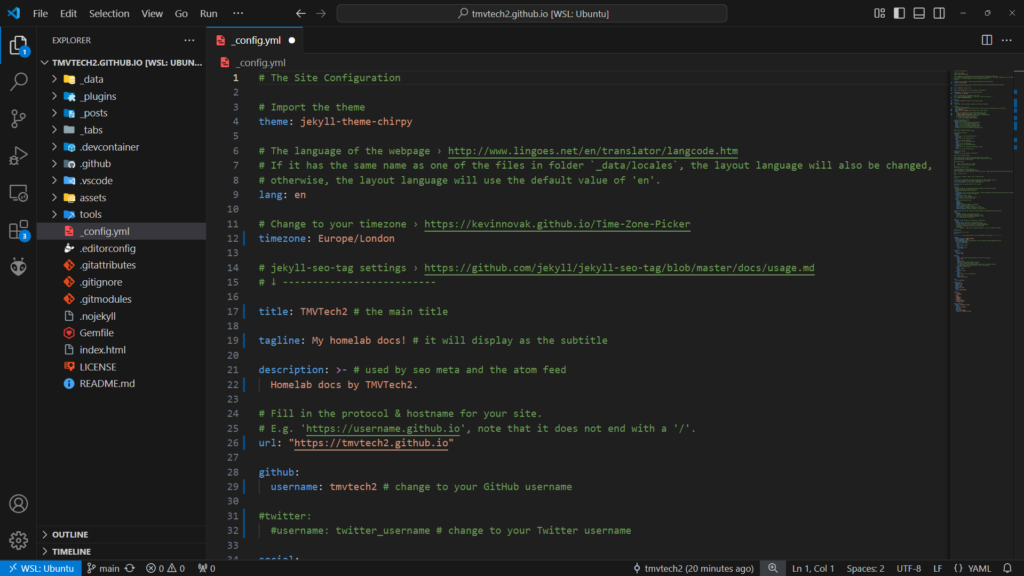Open the alien-face extension icon in activity bar
Viewport: 1024px width, 576px height.
[18, 266]
